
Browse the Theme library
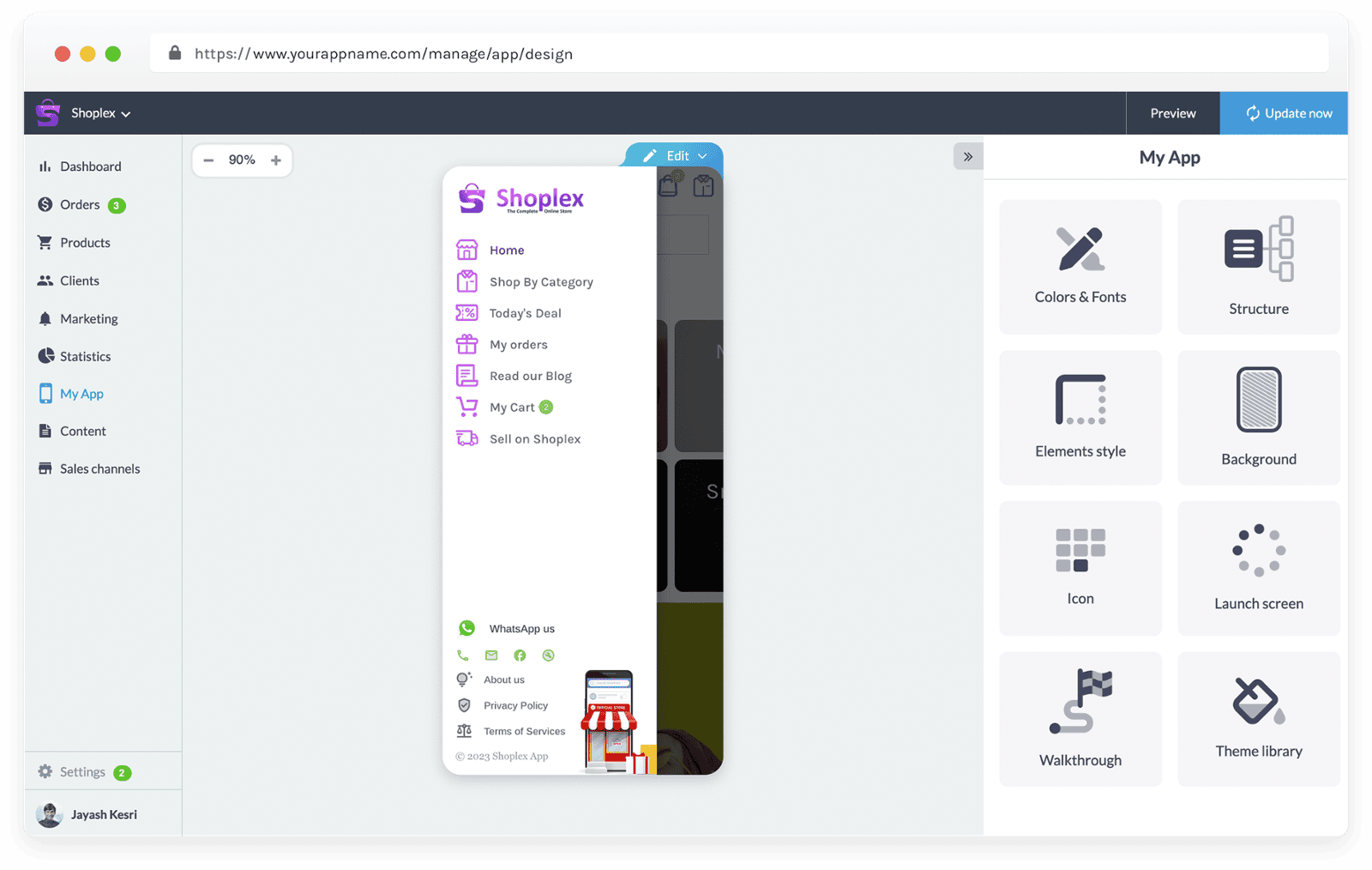(x=1258, y=719)
